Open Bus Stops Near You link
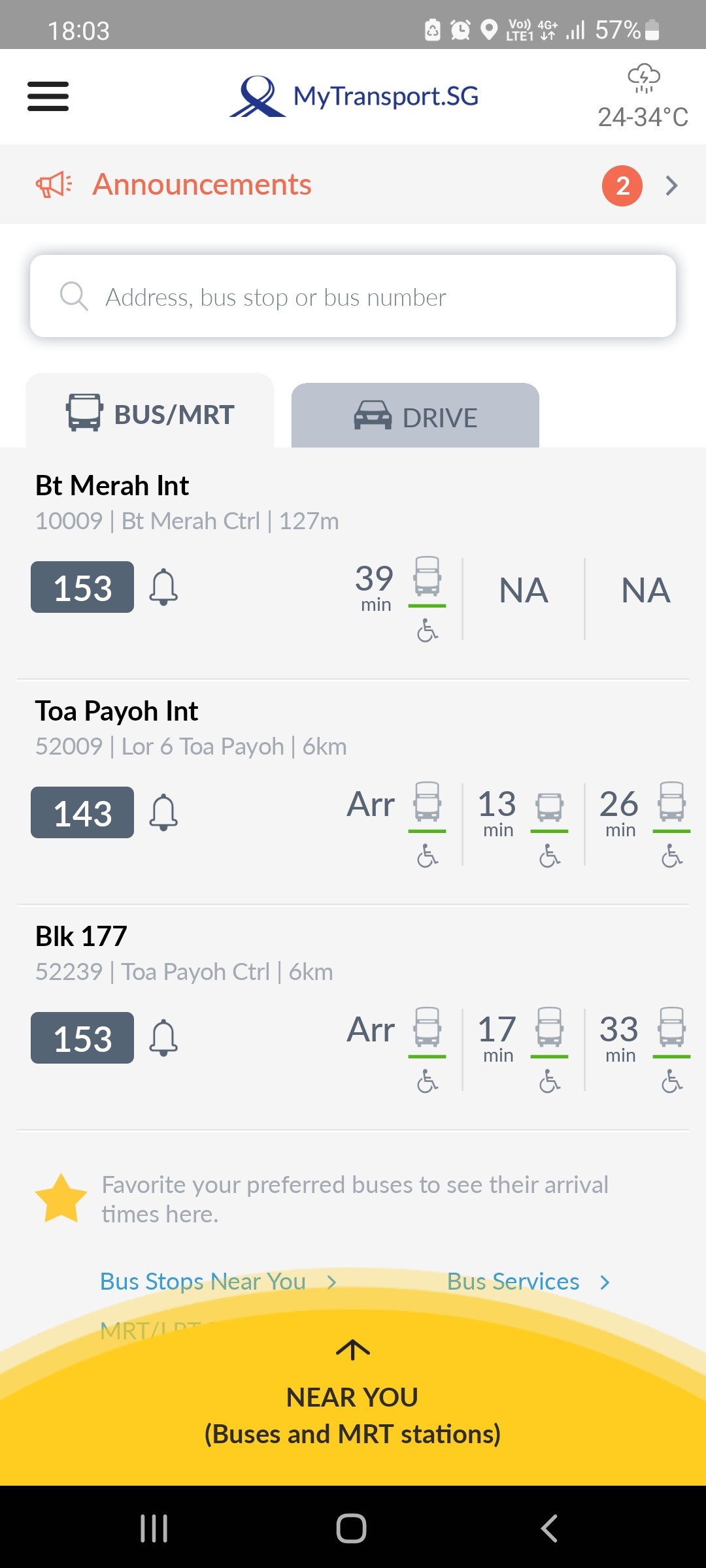Screen dimensions: 706x1568 [x=218, y=1282]
